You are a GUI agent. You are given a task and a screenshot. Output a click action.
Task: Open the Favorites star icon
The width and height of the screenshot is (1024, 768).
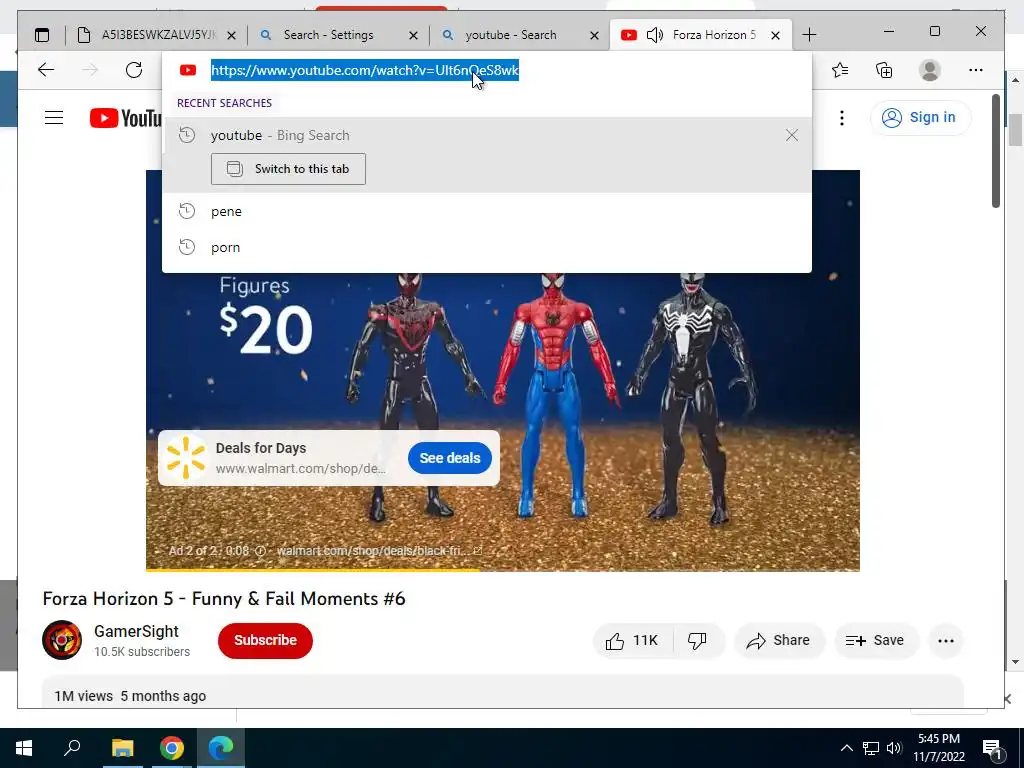(840, 70)
